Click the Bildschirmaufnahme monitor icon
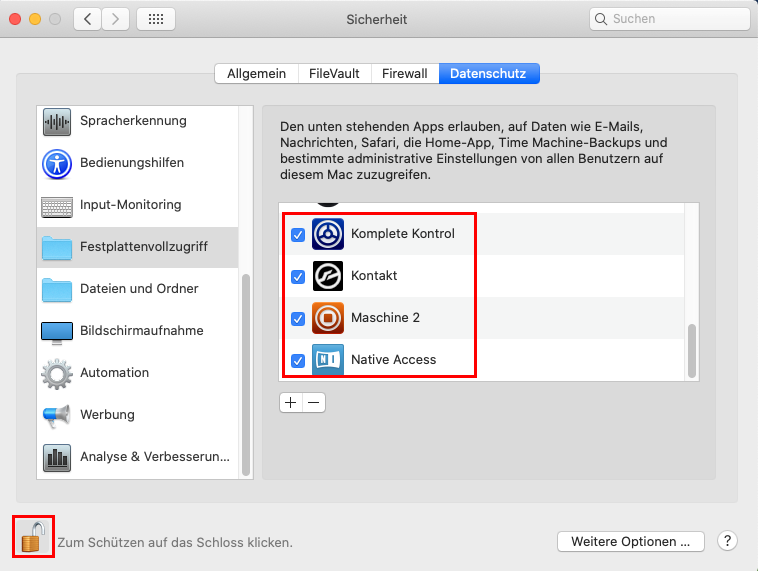The height and width of the screenshot is (571, 758). (x=57, y=333)
